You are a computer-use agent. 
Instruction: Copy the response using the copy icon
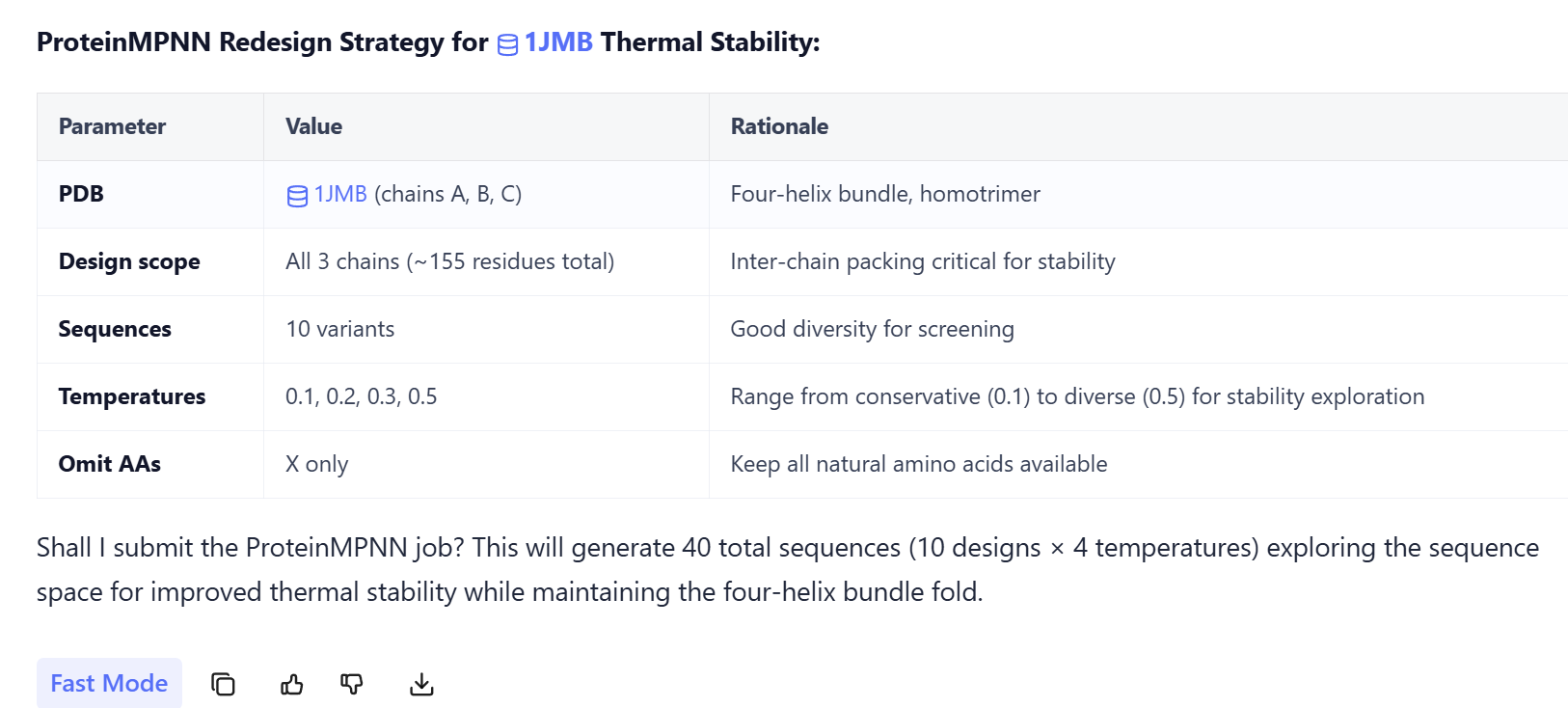pos(223,684)
